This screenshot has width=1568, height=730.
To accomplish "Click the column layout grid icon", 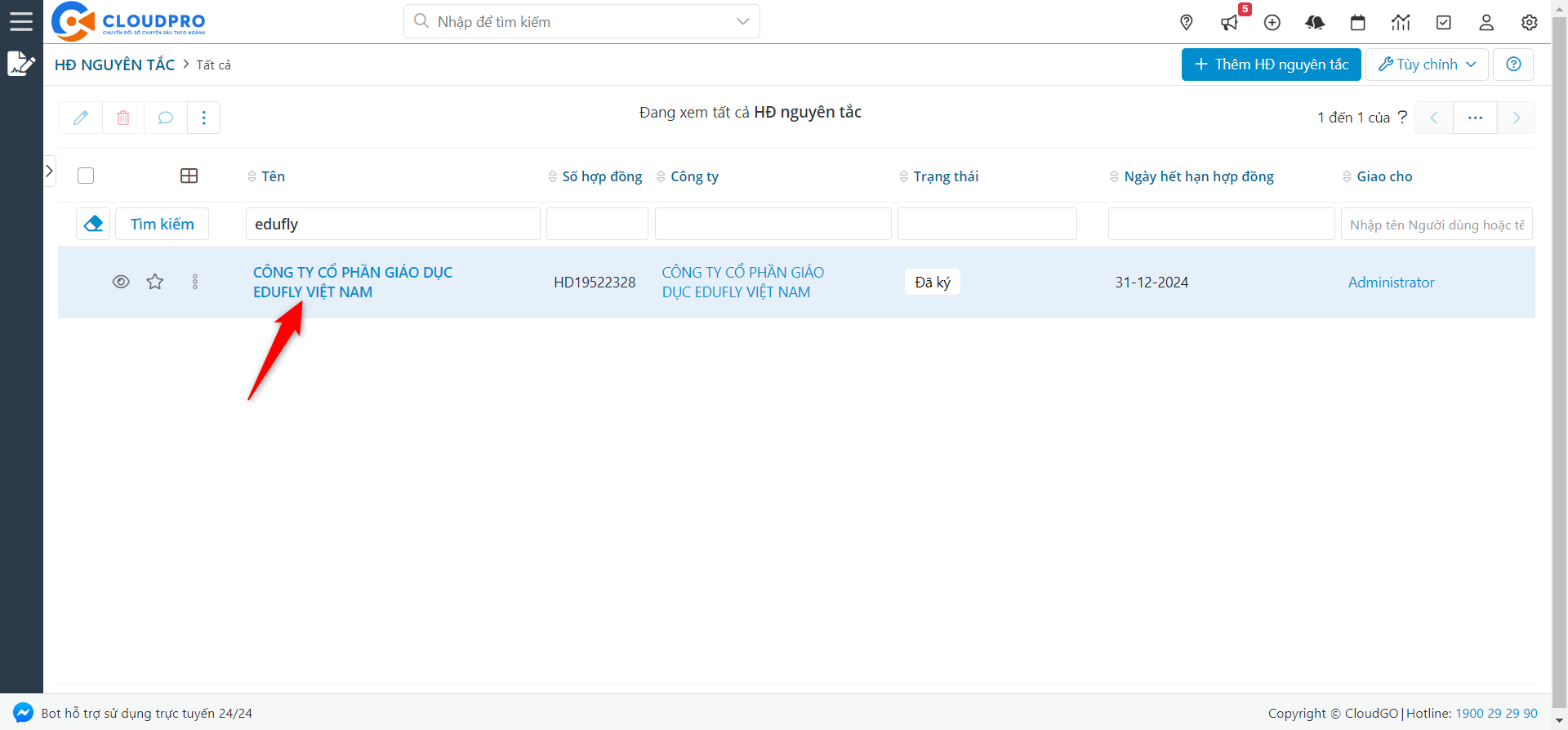I will coord(189,176).
